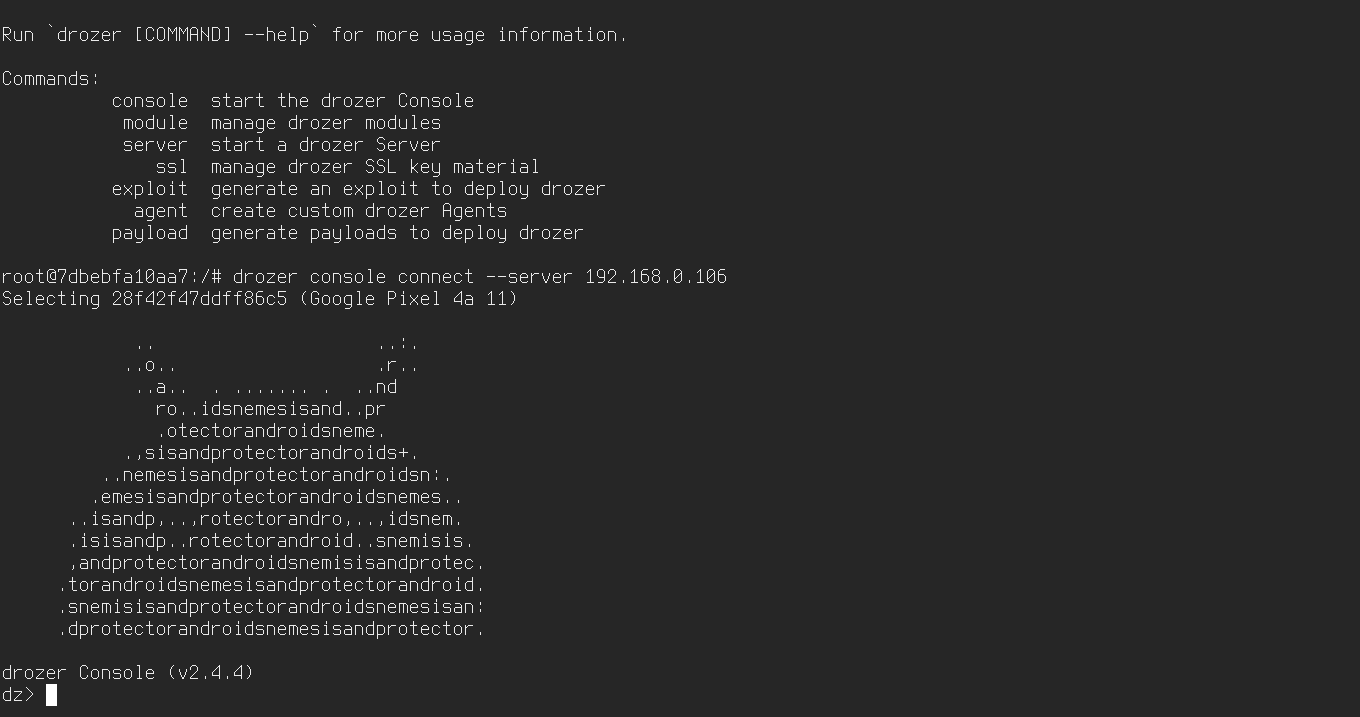This screenshot has width=1360, height=717.
Task: Select the 'ssl' command name
Action: point(172,167)
